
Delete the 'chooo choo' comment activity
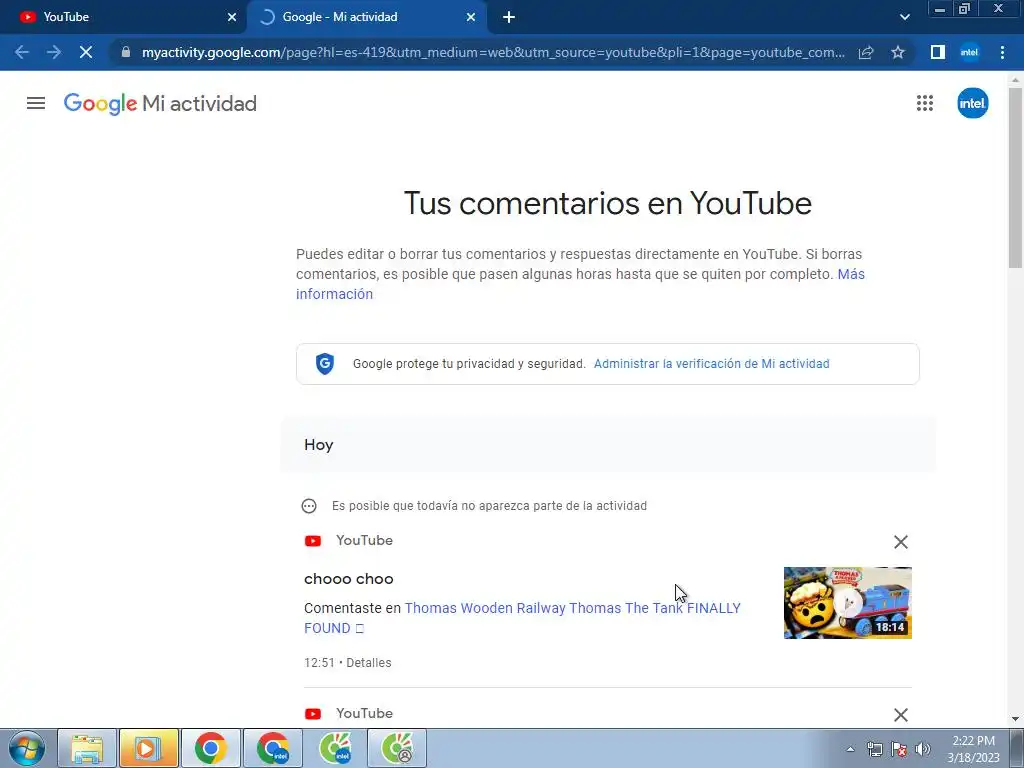click(901, 541)
